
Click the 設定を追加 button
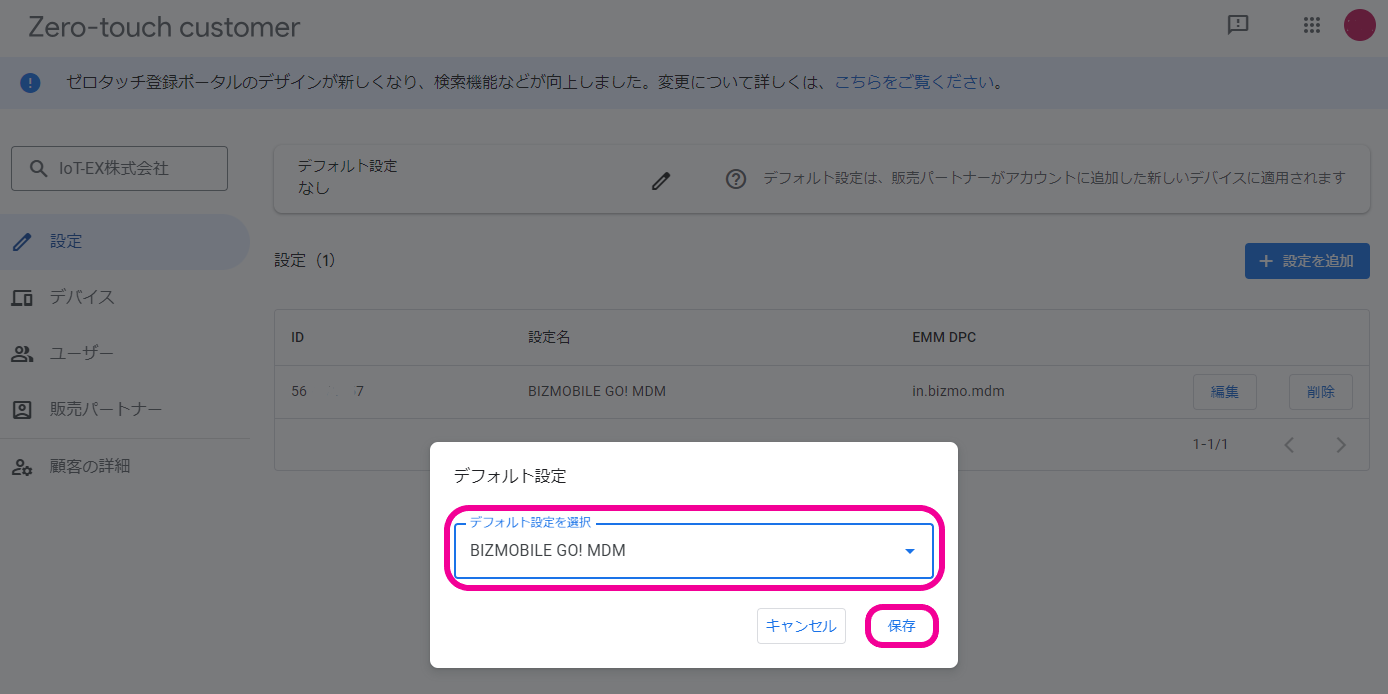(1306, 261)
